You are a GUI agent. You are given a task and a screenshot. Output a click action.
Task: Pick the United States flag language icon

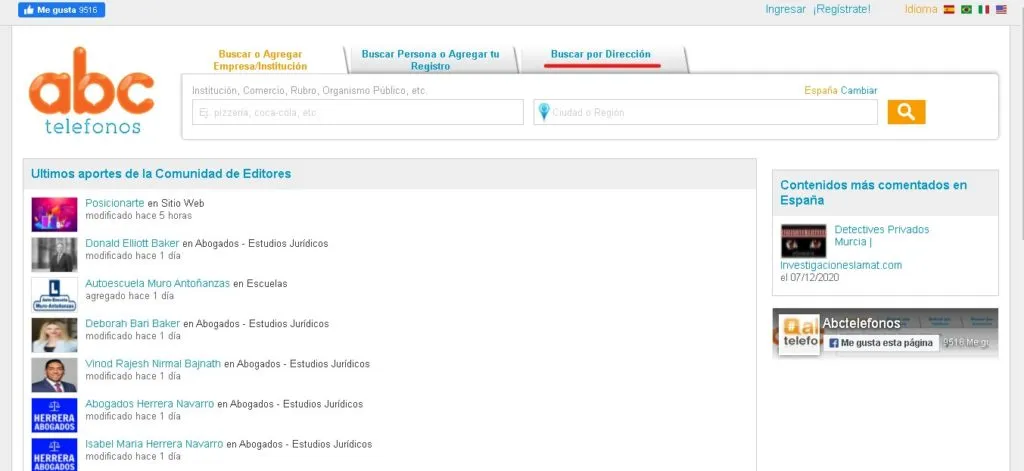pos(1000,9)
